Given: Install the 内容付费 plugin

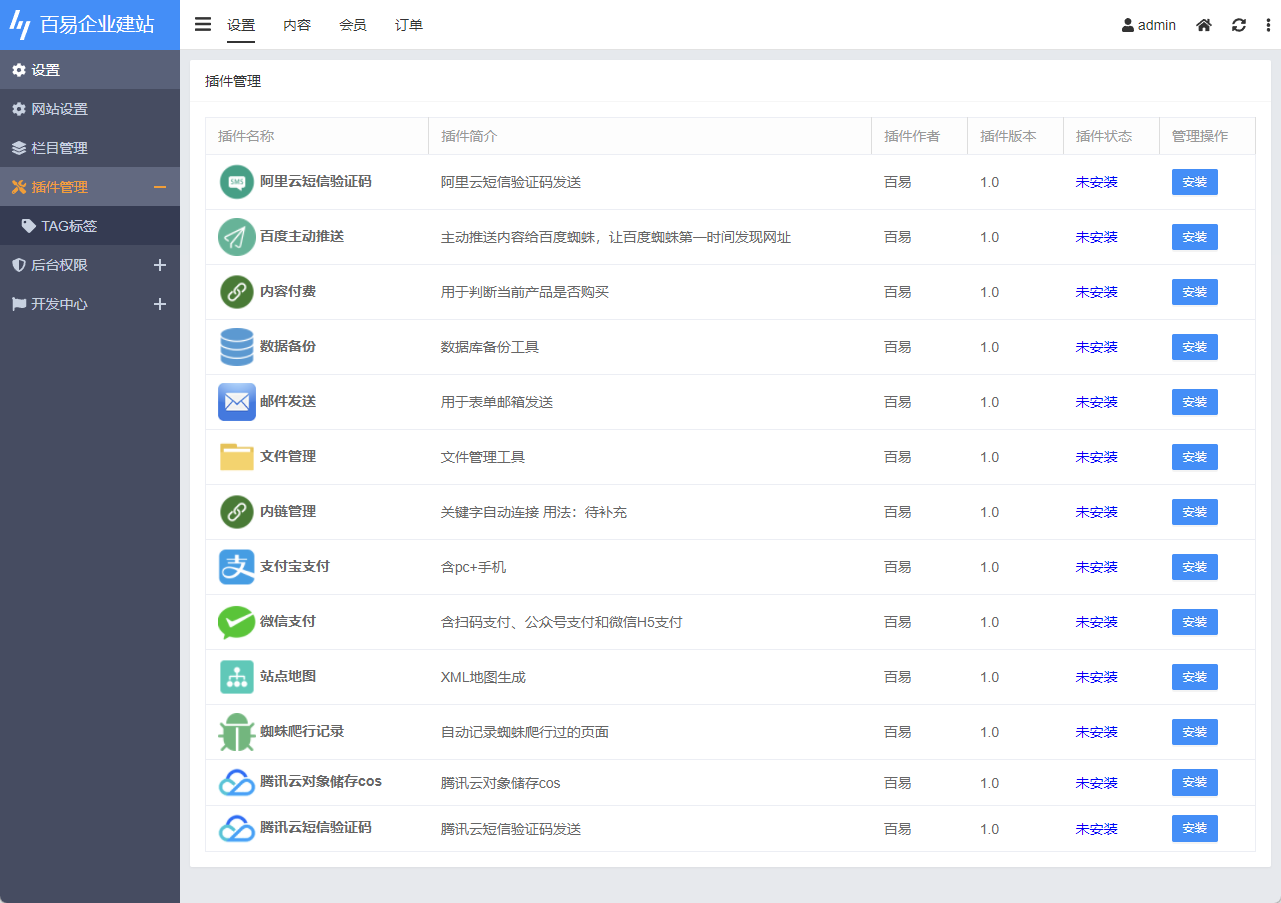Looking at the screenshot, I should (1195, 292).
